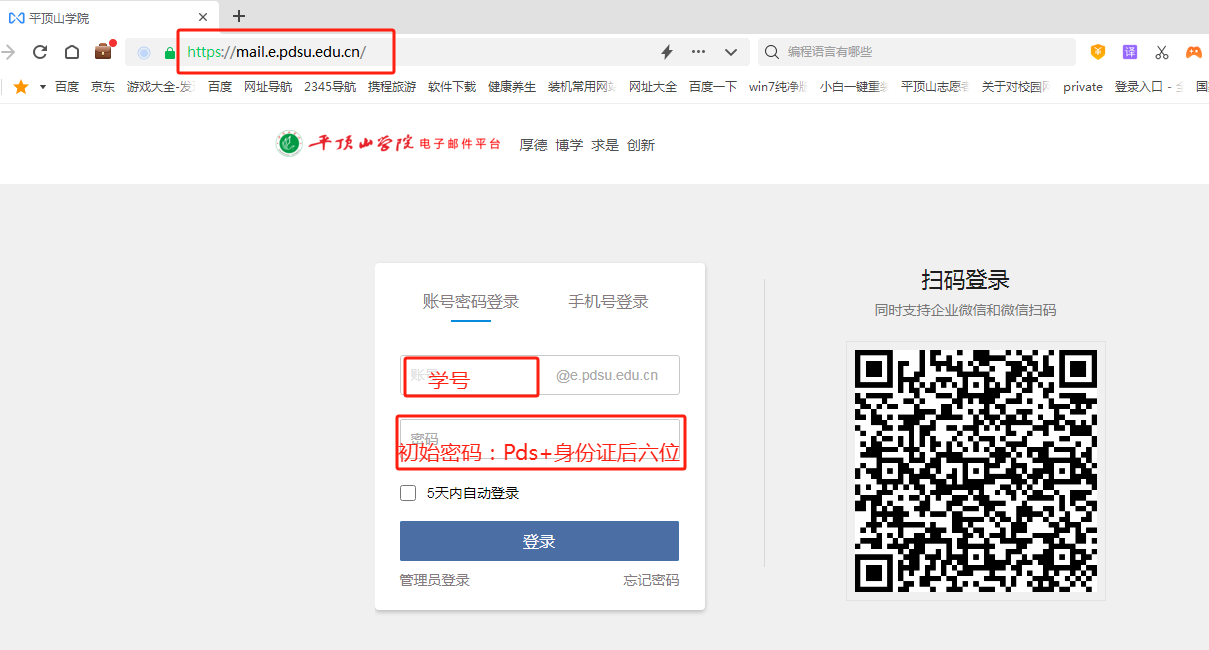Open the 京东 bookmark
1209x650 pixels.
(x=103, y=87)
